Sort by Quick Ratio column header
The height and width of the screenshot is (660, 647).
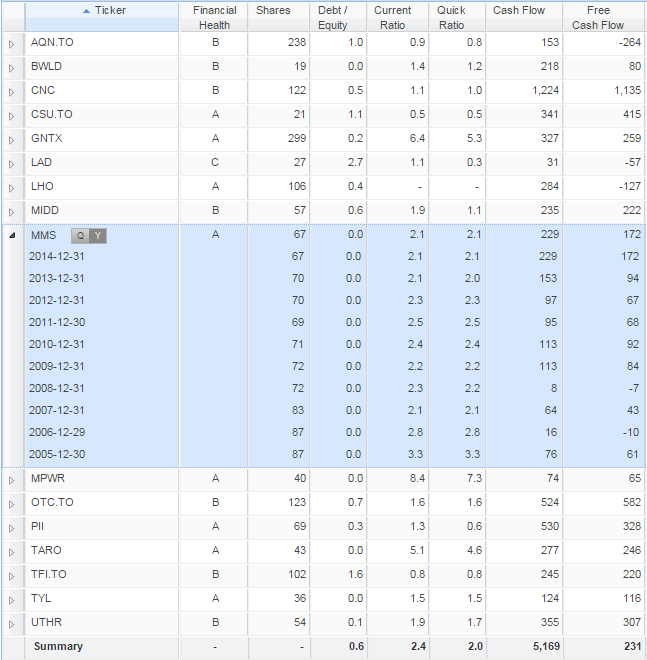[x=457, y=17]
